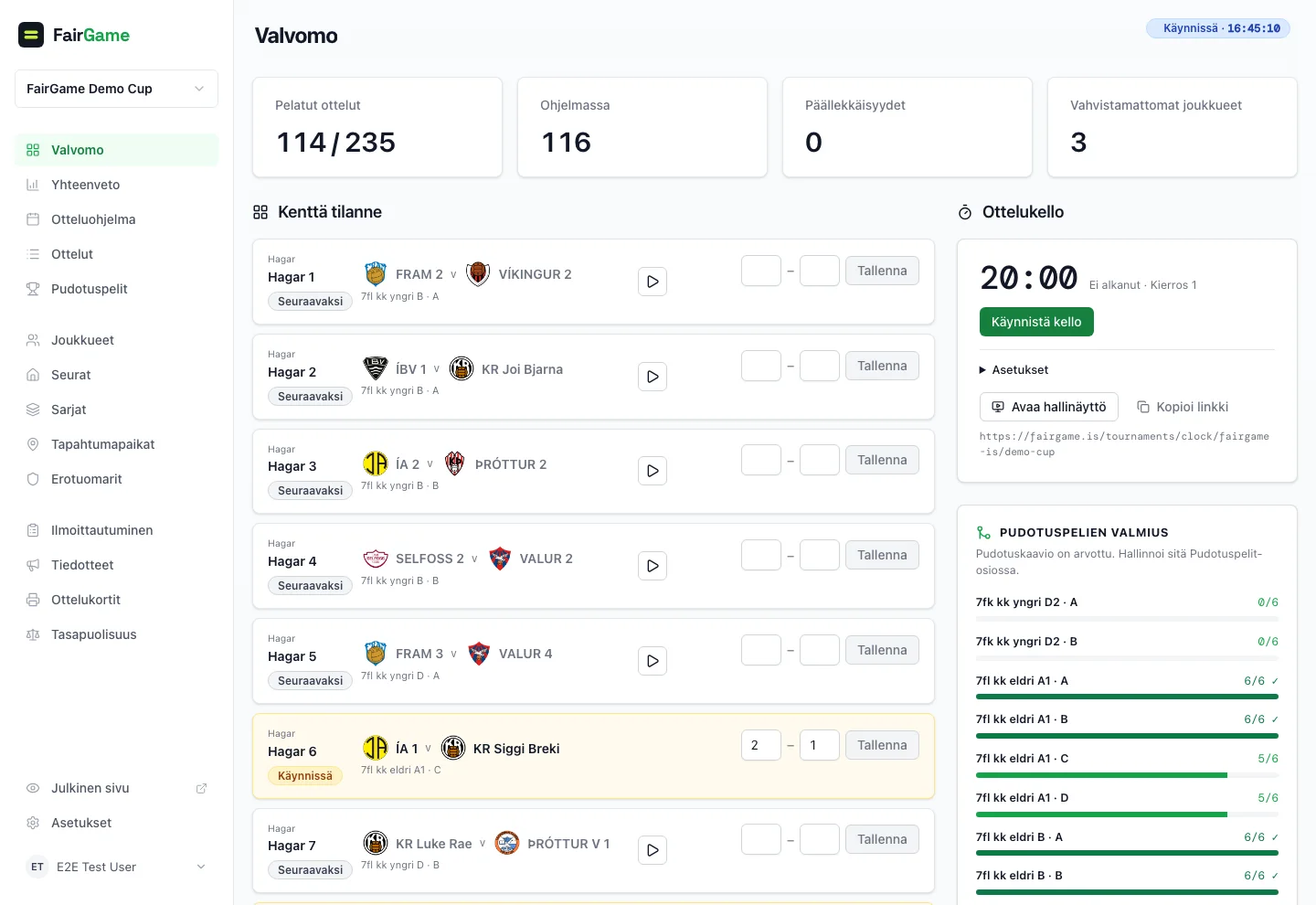Click the KR Joi Bjarna team crest

coord(462,369)
